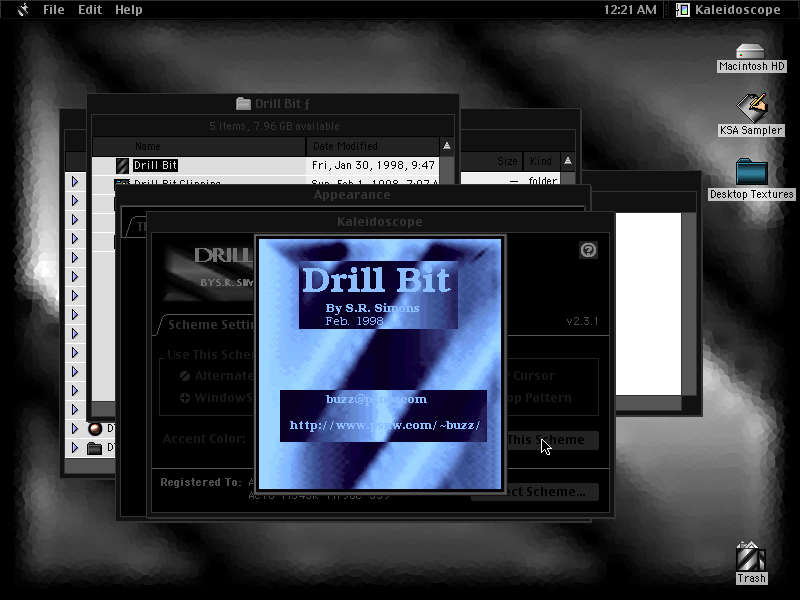The width and height of the screenshot is (800, 600).
Task: Click the Kaleidoscope window title bar
Action: click(x=380, y=222)
